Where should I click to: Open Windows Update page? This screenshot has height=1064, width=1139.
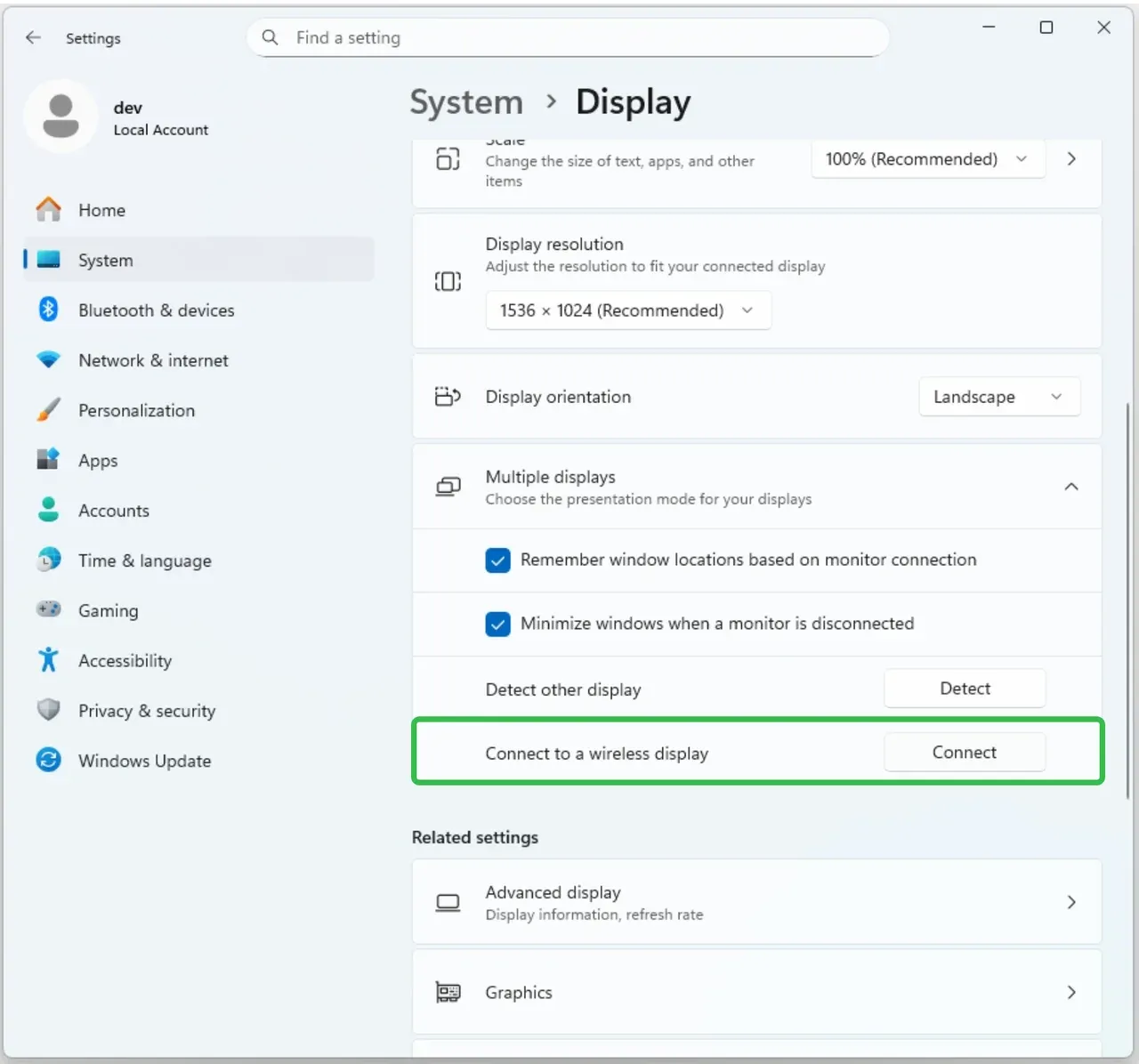(199, 761)
